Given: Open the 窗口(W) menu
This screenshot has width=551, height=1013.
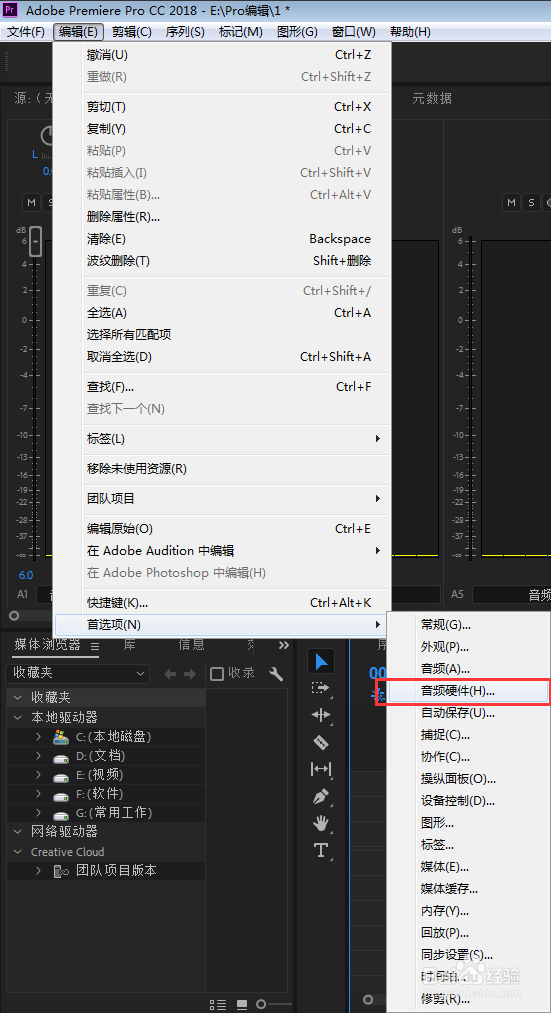Looking at the screenshot, I should tap(353, 32).
